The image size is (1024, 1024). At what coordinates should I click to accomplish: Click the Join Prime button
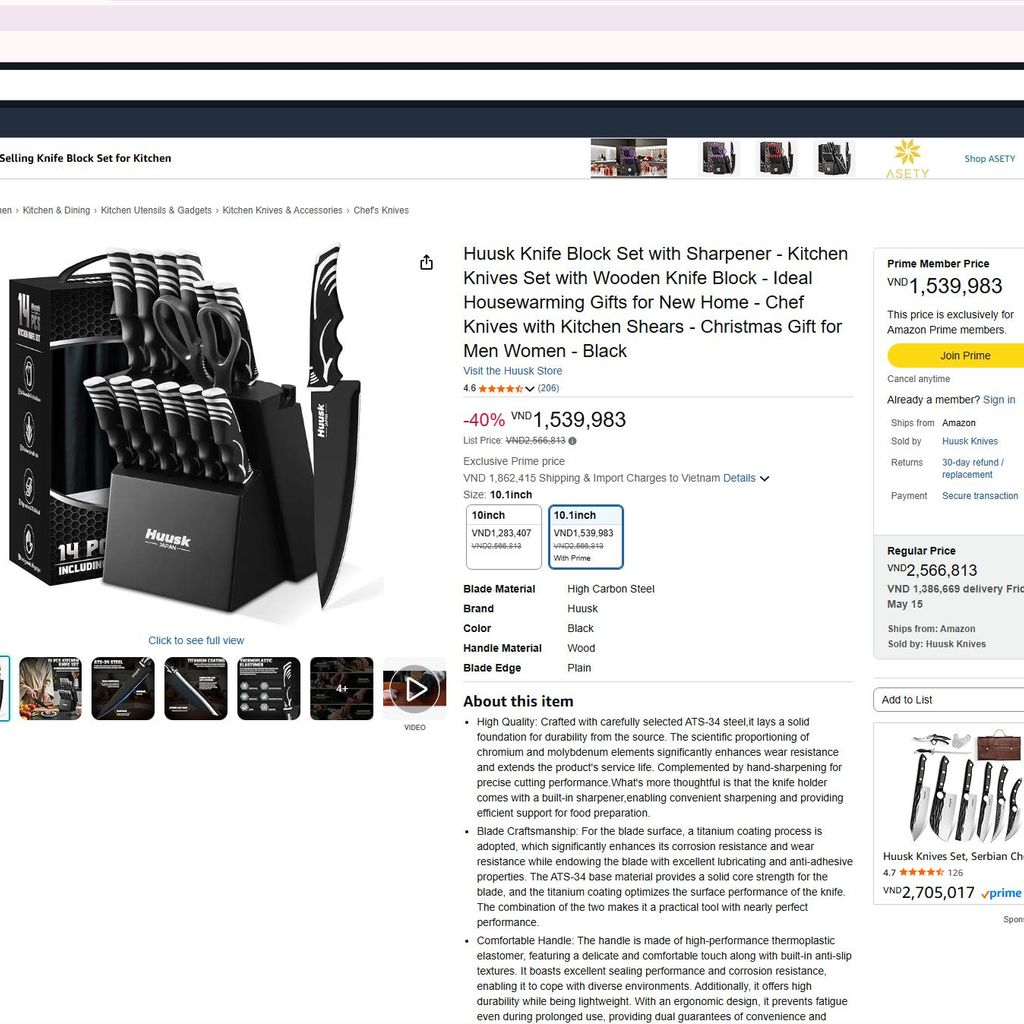pyautogui.click(x=955, y=356)
